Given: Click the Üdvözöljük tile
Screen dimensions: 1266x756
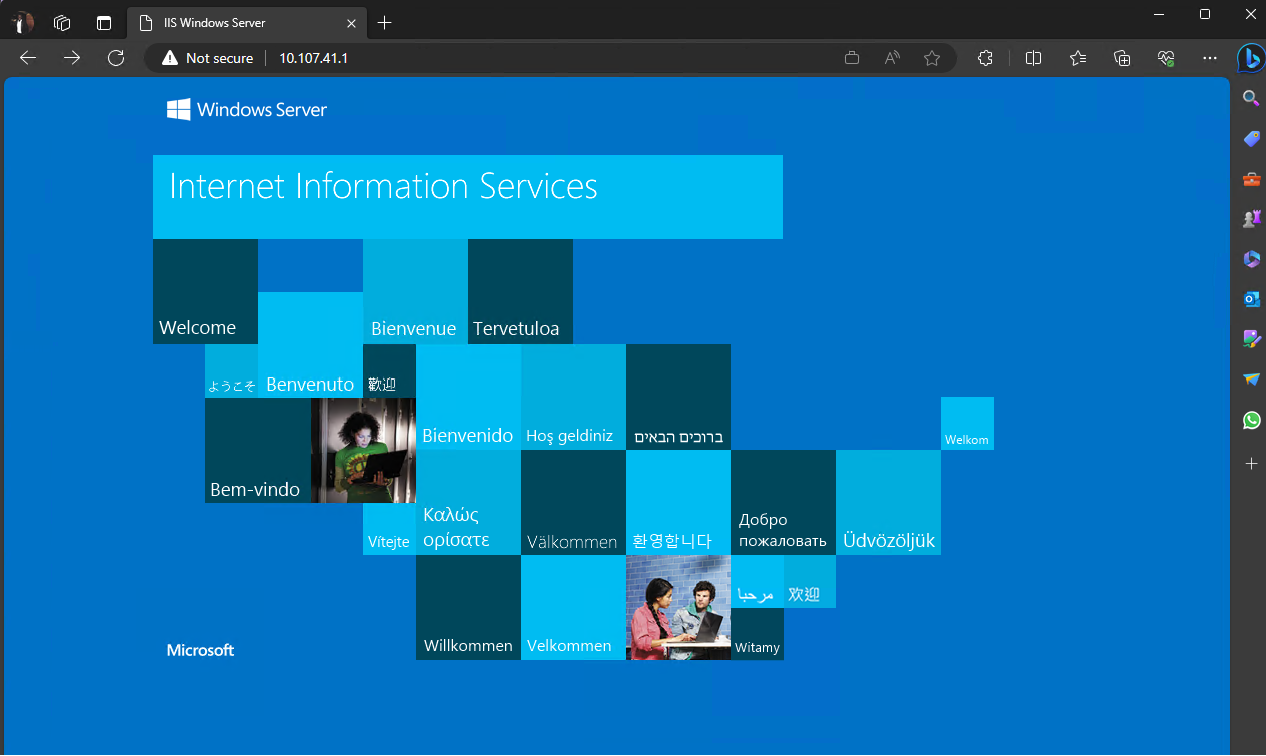Looking at the screenshot, I should pos(888,502).
